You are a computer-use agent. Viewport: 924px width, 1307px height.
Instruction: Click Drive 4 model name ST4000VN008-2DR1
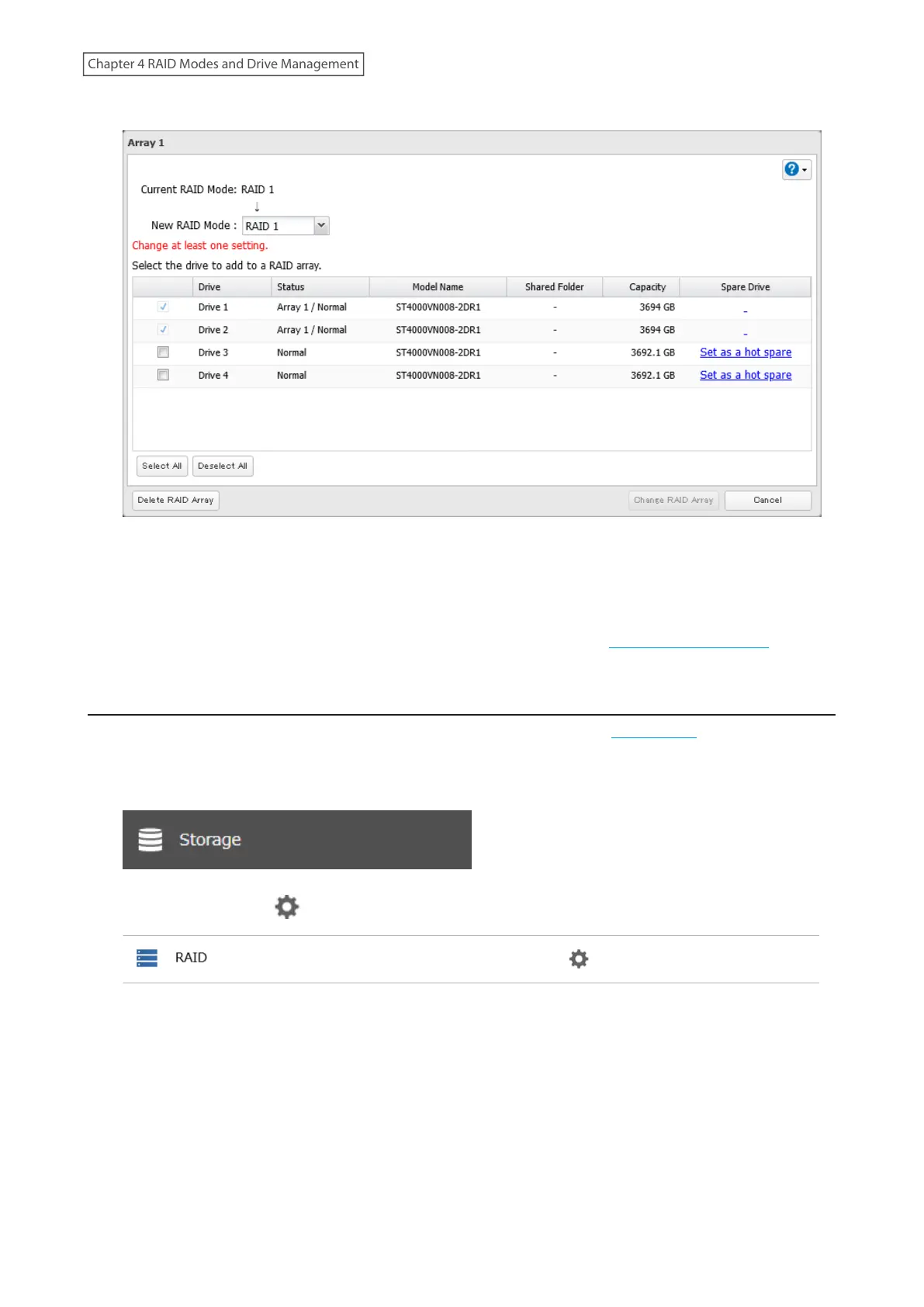(x=438, y=375)
